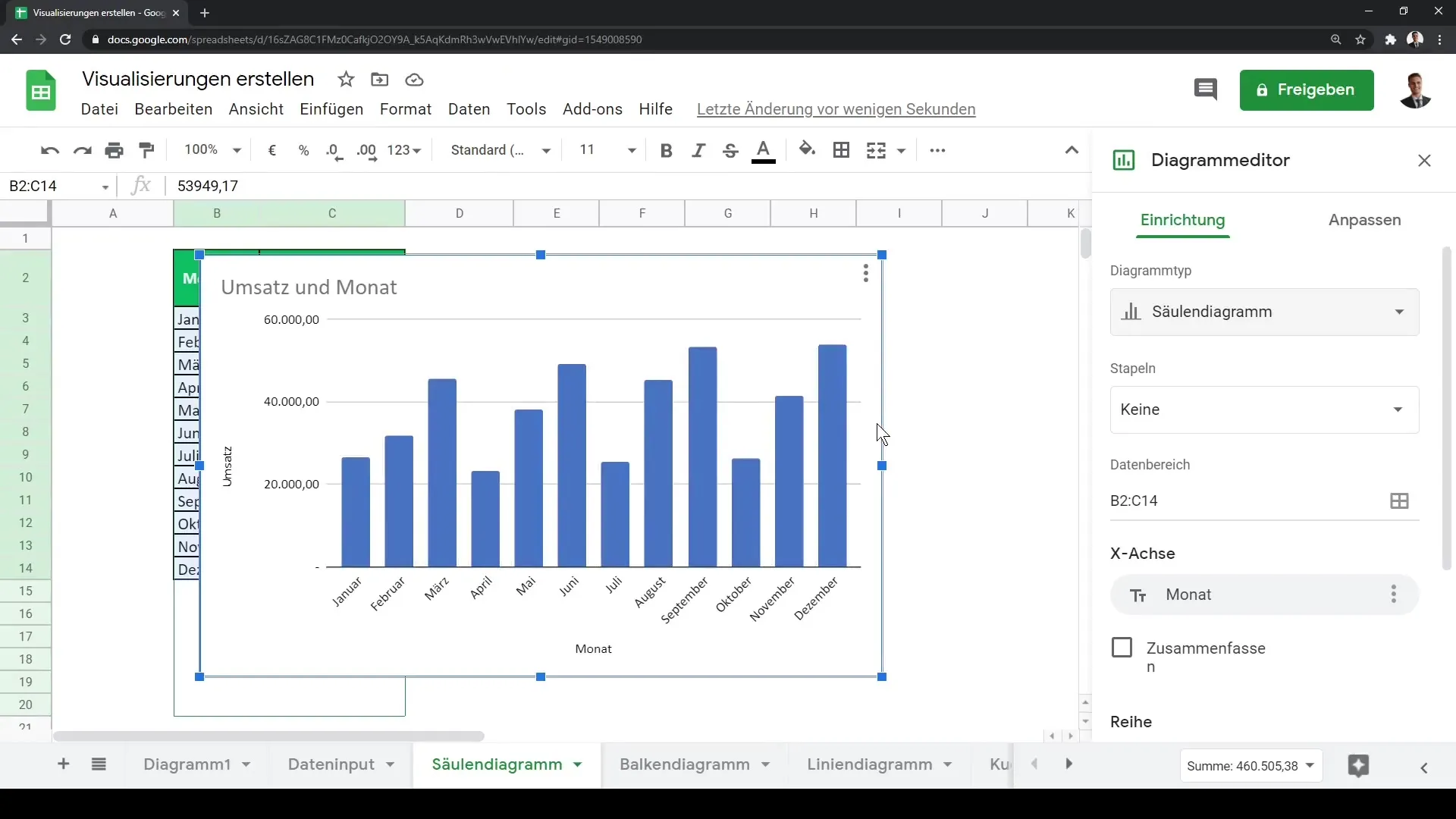Open Letzte Änderung version history link
Image resolution: width=1456 pixels, height=819 pixels.
tap(836, 109)
